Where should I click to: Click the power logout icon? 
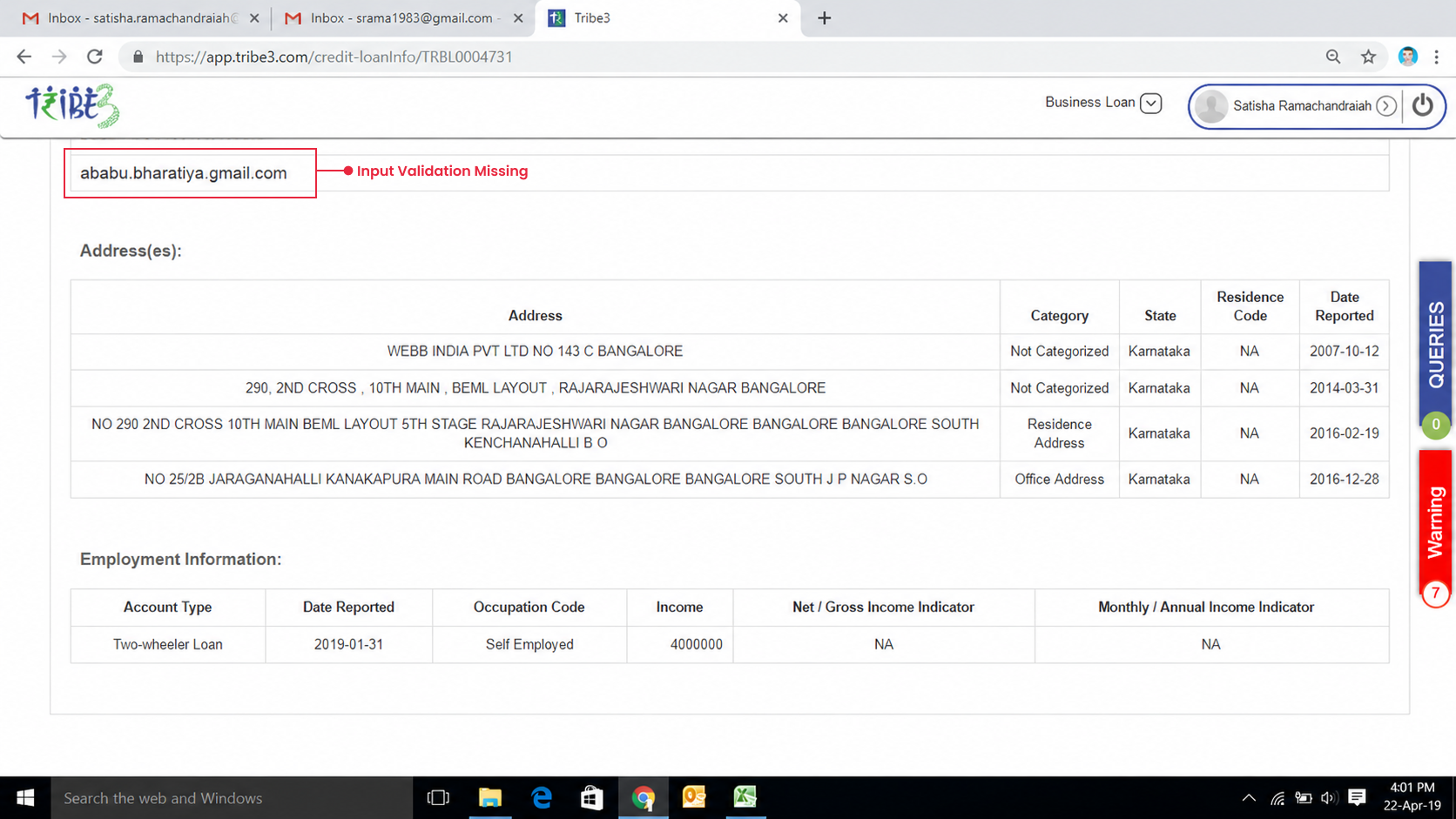(x=1423, y=105)
